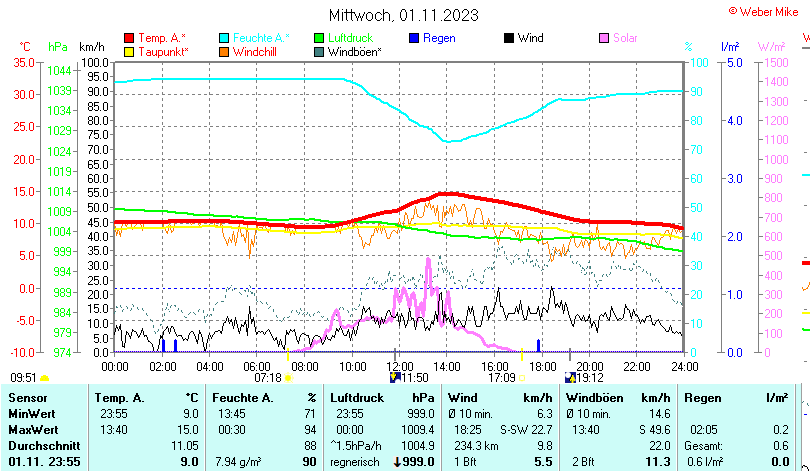
Task: Click the '07:18' sunrise time label
Action: coord(268,378)
